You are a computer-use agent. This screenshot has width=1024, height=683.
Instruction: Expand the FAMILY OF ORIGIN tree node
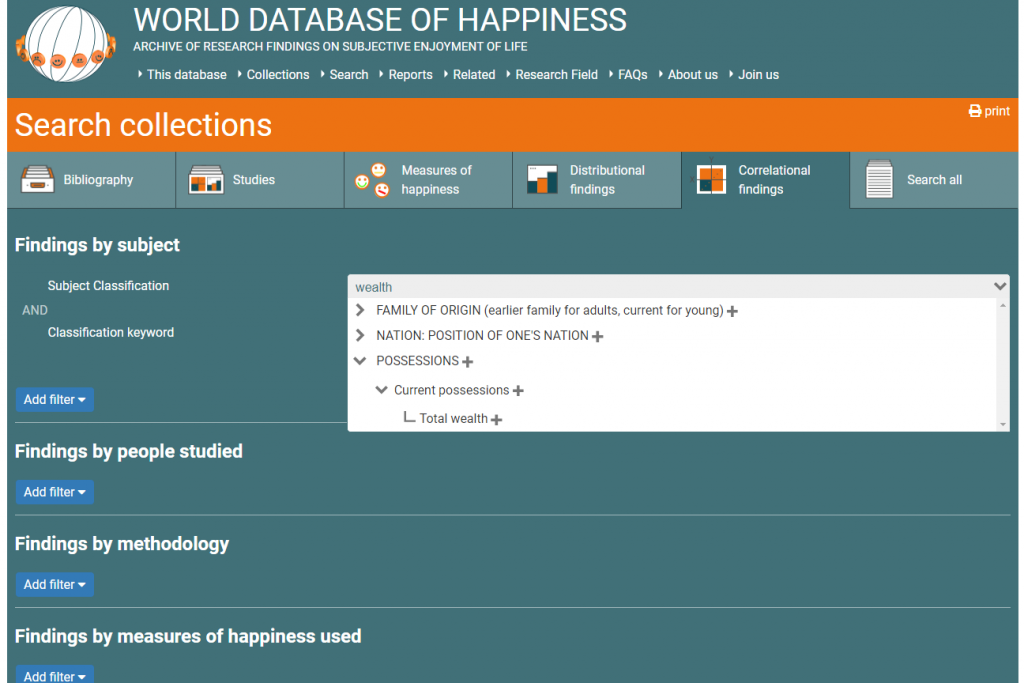[360, 311]
